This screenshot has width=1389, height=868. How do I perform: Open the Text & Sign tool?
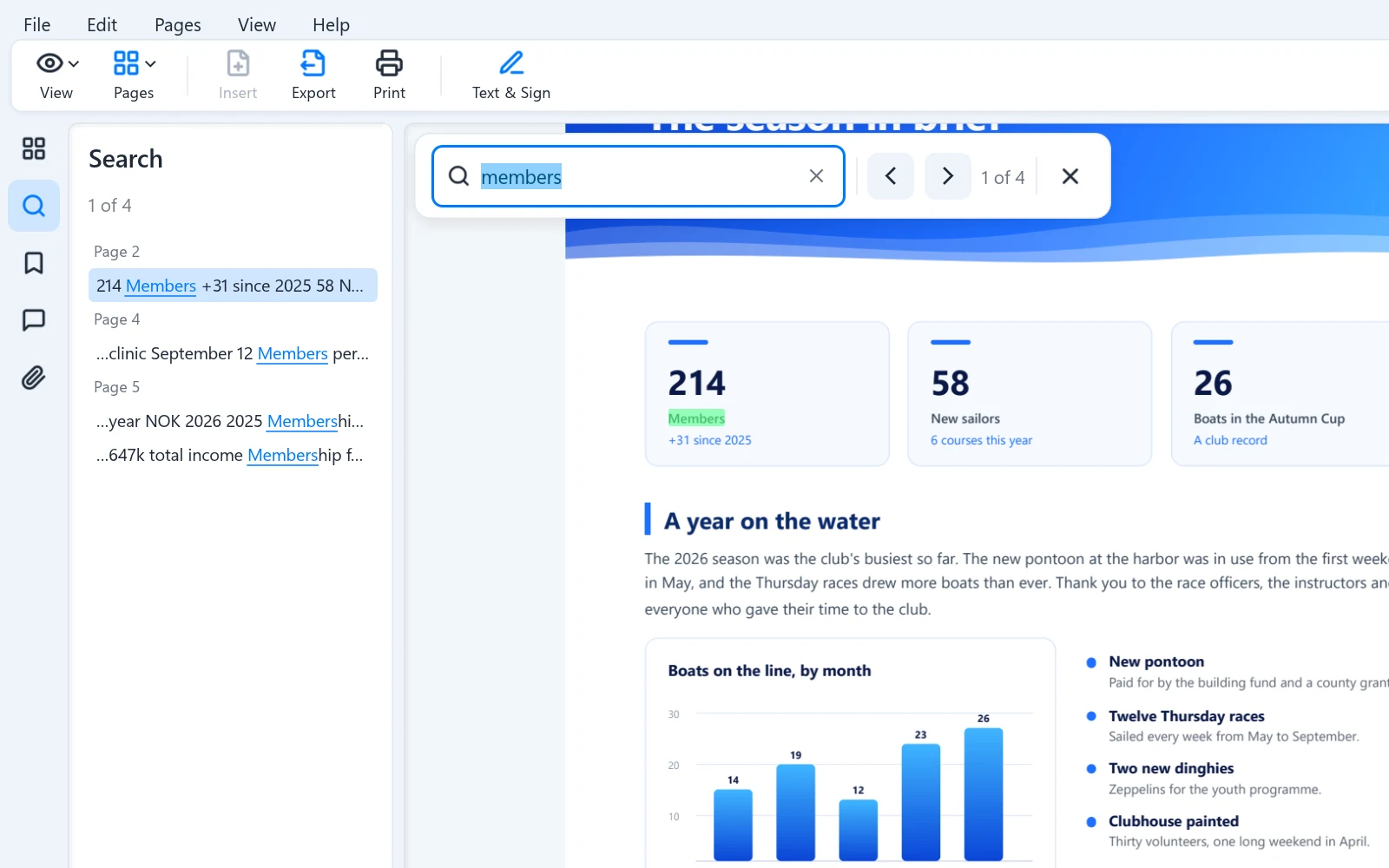[x=511, y=75]
